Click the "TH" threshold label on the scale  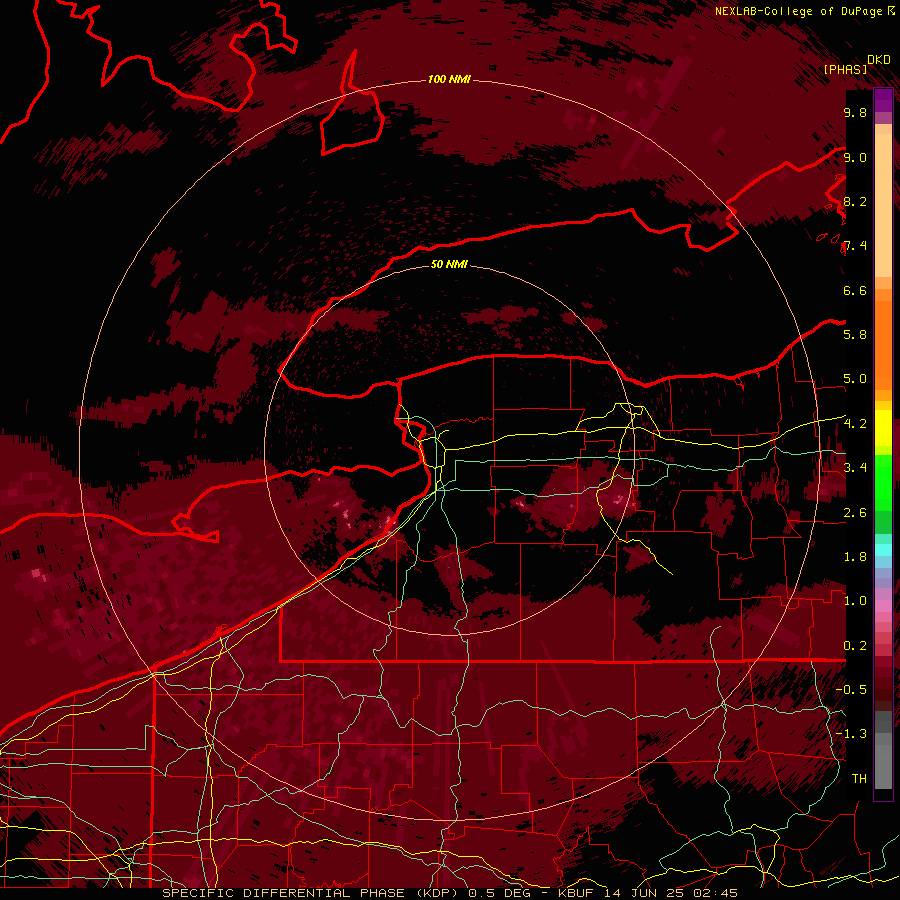pyautogui.click(x=859, y=779)
